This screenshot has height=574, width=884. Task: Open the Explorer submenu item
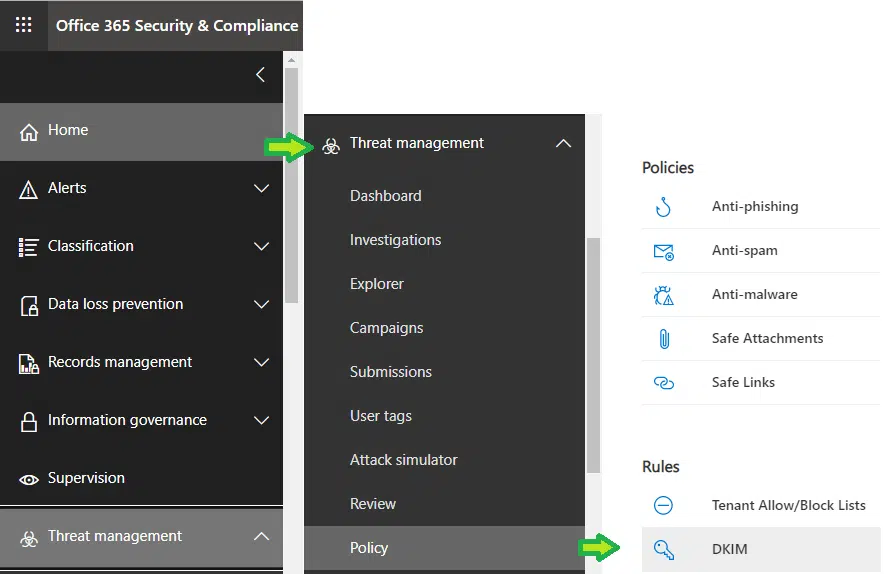[377, 284]
